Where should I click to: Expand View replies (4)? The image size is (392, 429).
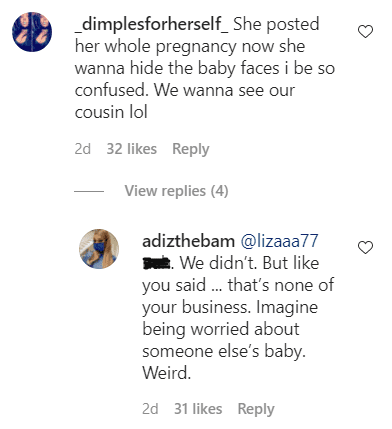click(176, 191)
